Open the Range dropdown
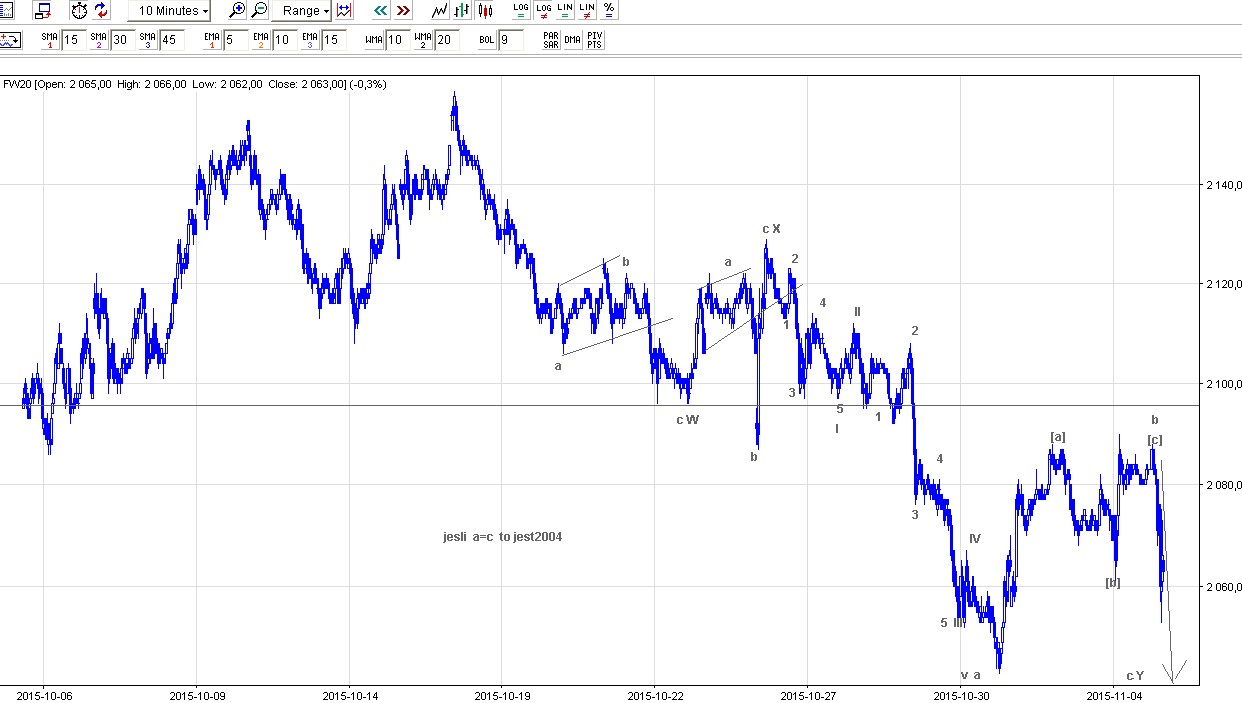1242x703 pixels. click(301, 11)
